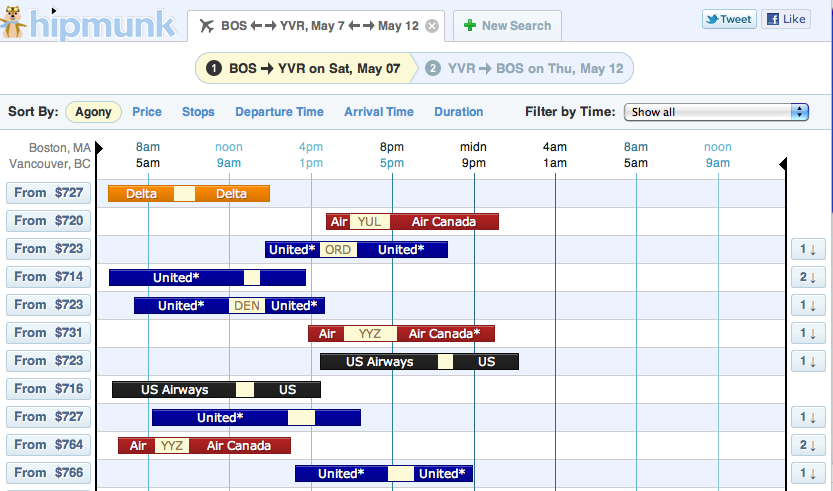Screen dimensions: 833x491
Task: Switch to leg 2 YVR → BOS on Thu
Action: [x=524, y=69]
